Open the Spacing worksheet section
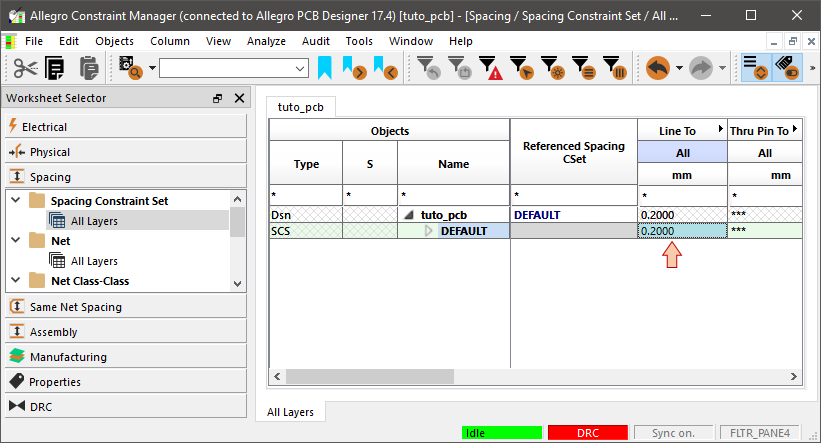 pos(126,176)
